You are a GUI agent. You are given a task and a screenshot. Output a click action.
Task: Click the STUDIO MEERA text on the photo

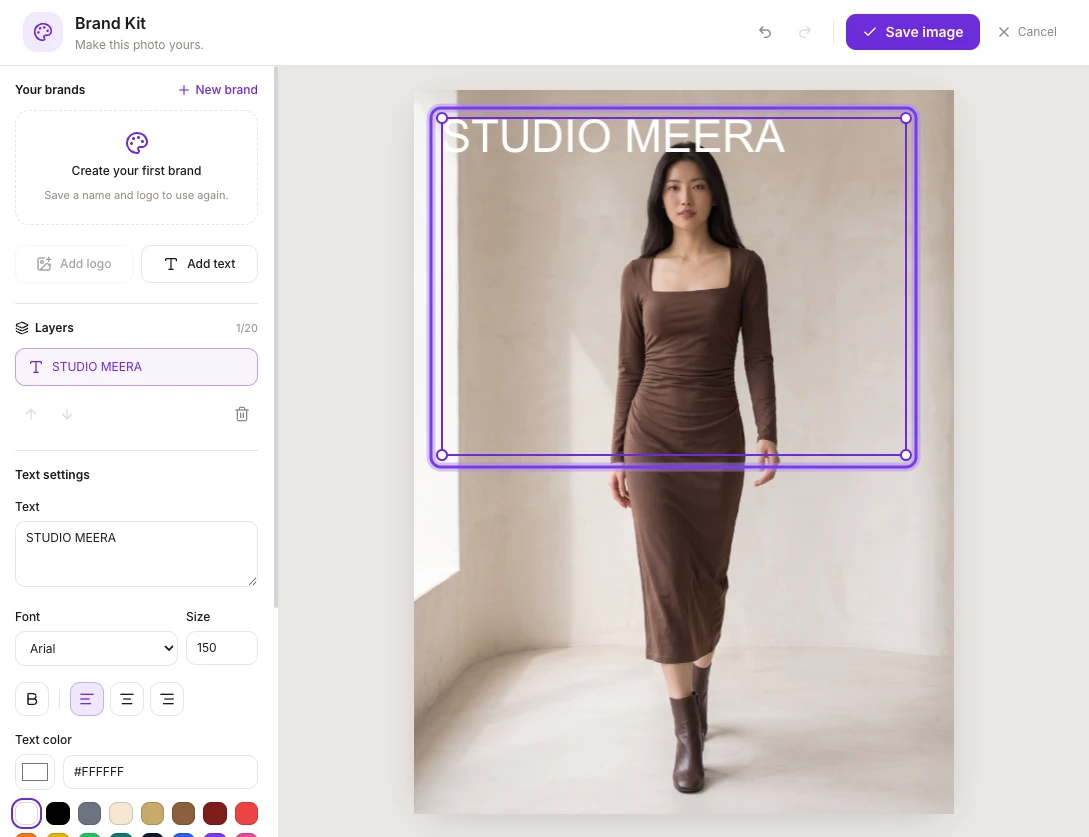[614, 136]
